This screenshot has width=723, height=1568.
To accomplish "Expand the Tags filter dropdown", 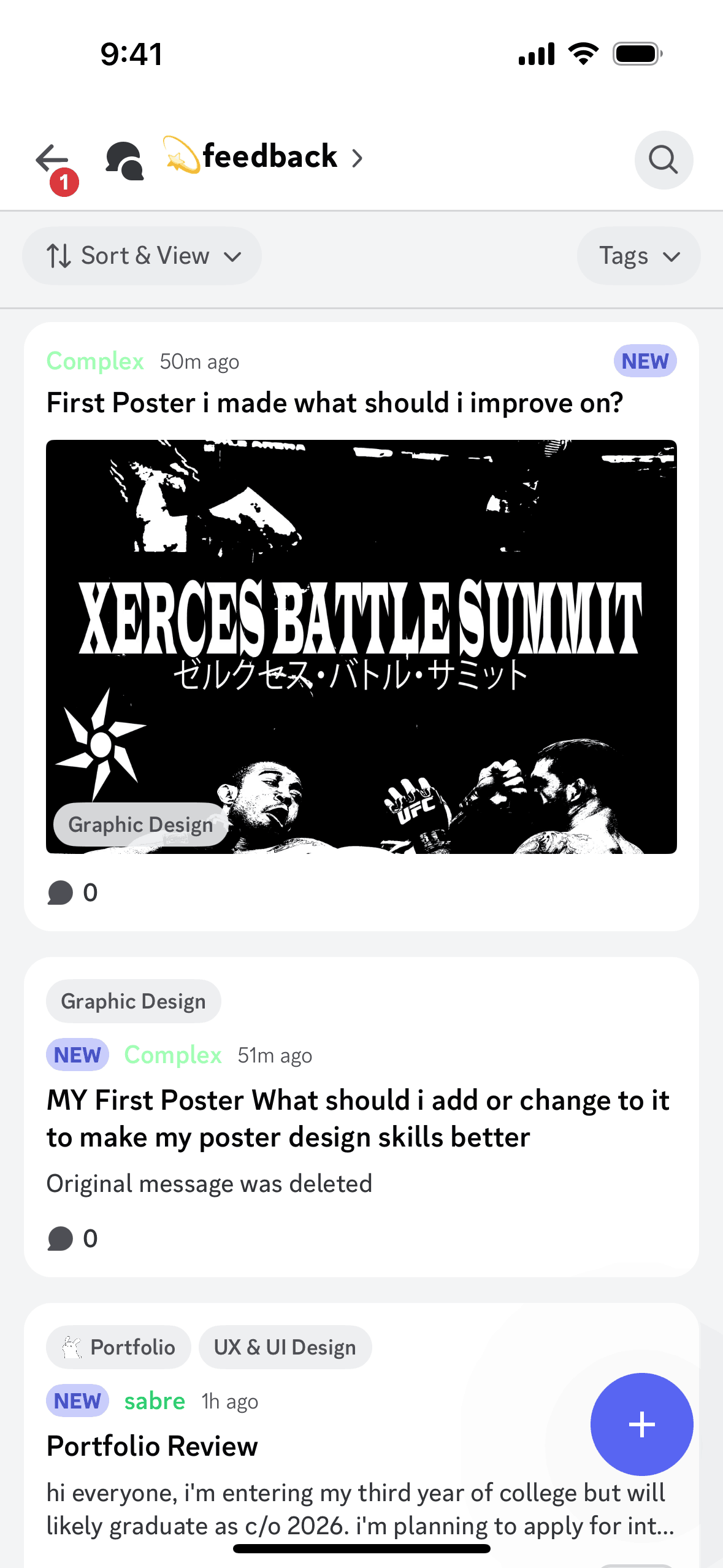I will pyautogui.click(x=638, y=256).
